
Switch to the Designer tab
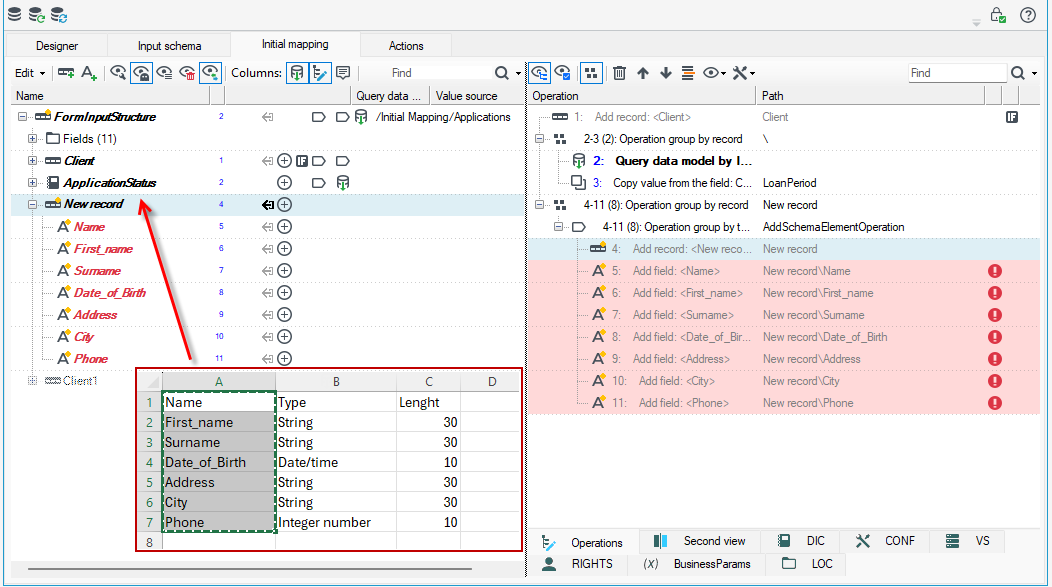tap(57, 46)
